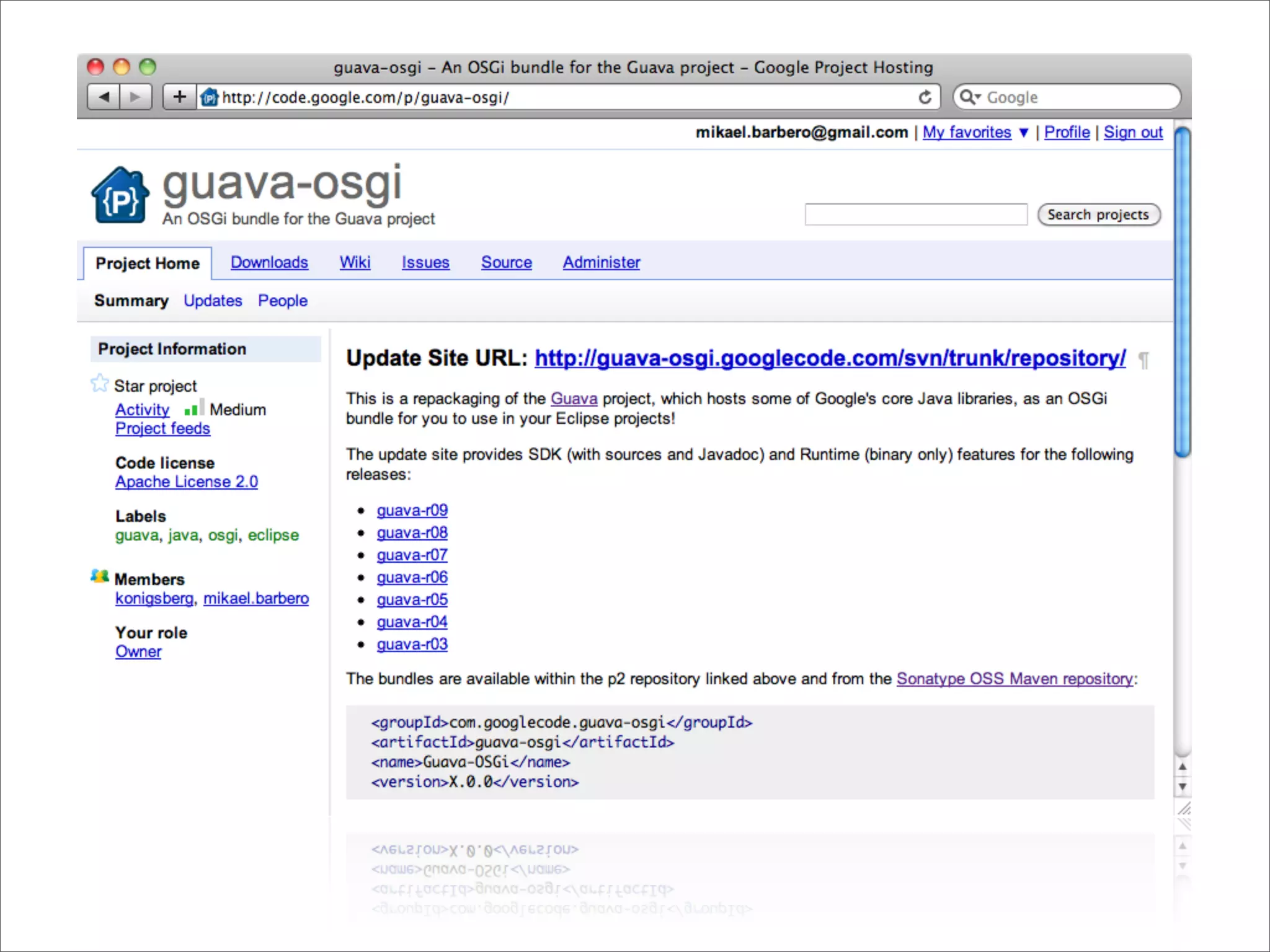Open the guava-r09 release link
Image resolution: width=1270 pixels, height=952 pixels.
(x=412, y=510)
